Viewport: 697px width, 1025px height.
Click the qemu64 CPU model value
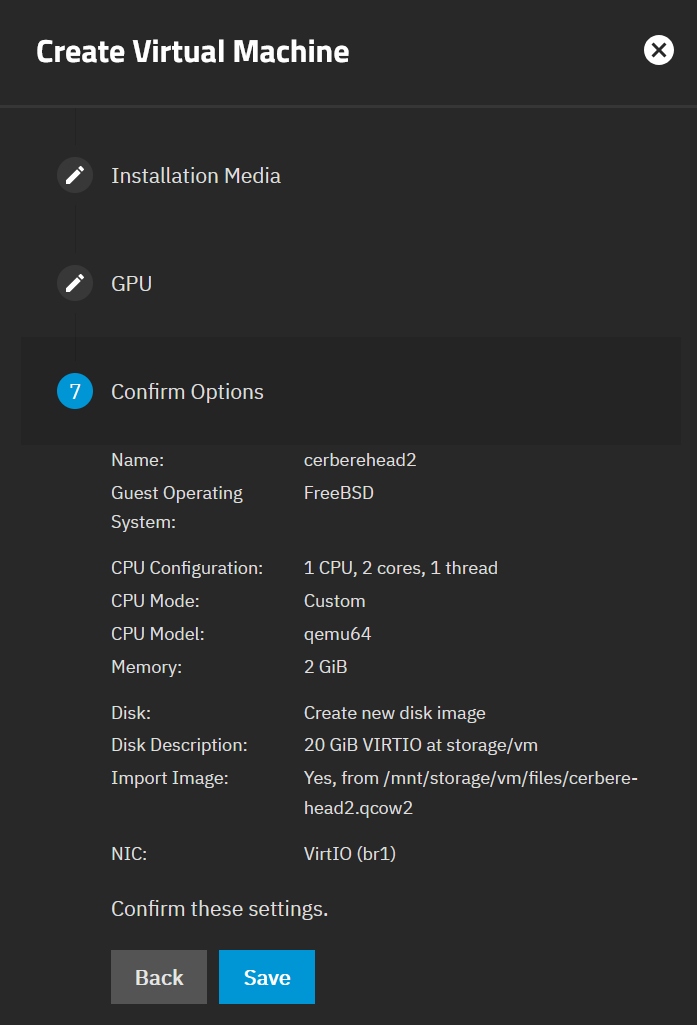pyautogui.click(x=337, y=634)
